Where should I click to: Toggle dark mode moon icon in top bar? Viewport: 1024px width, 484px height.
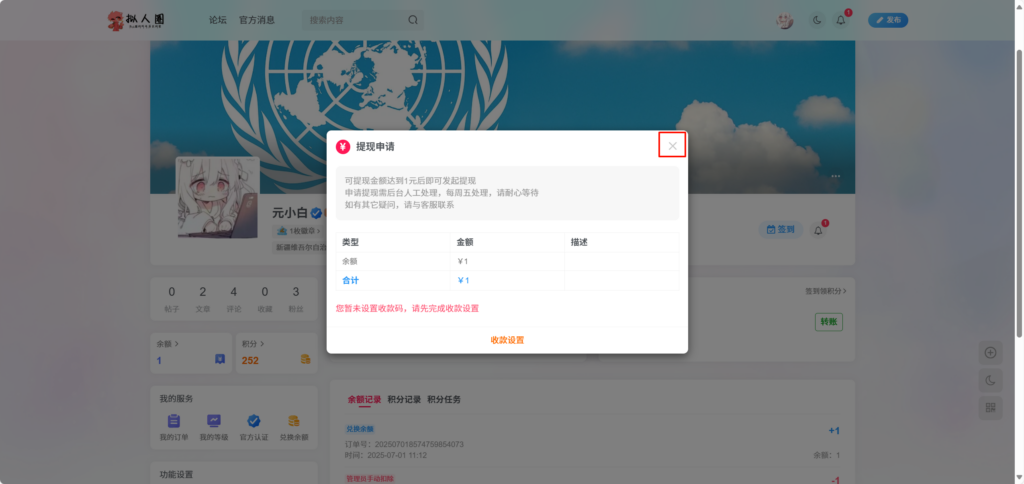pyautogui.click(x=817, y=20)
